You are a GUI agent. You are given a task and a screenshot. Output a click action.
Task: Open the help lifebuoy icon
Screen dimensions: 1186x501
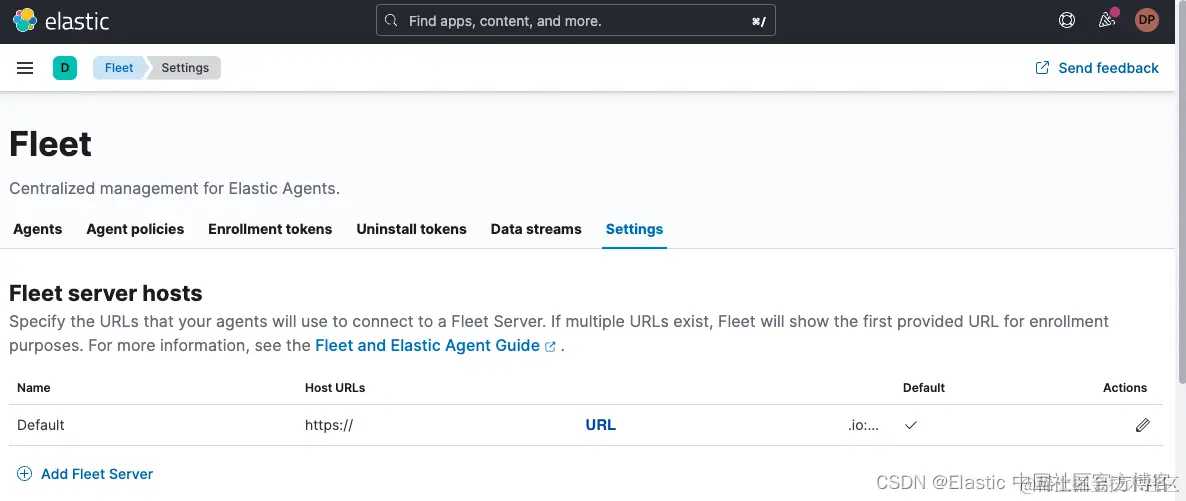pyautogui.click(x=1067, y=20)
